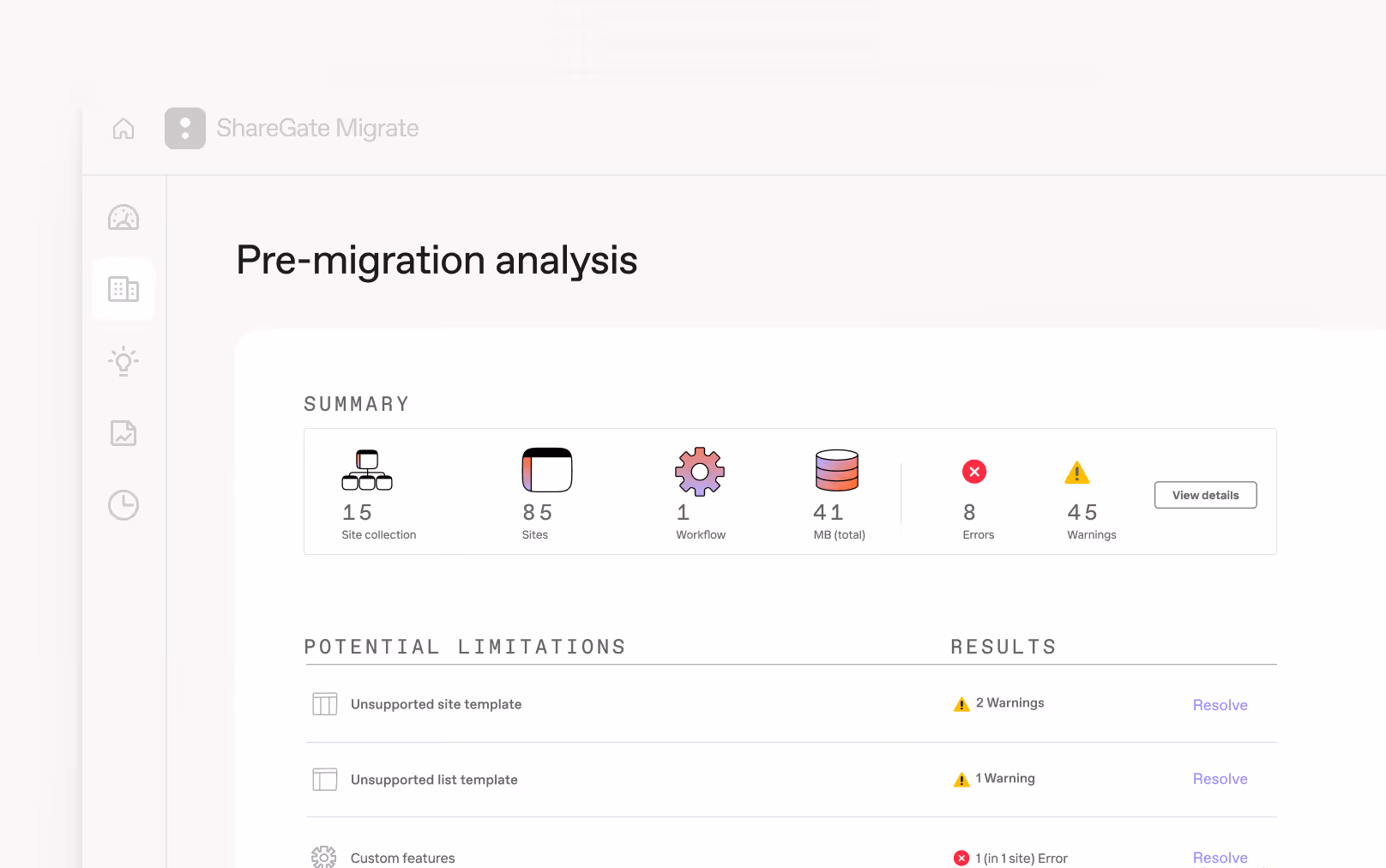
Task: Click the Pre-migration analysis heading
Action: [x=437, y=260]
